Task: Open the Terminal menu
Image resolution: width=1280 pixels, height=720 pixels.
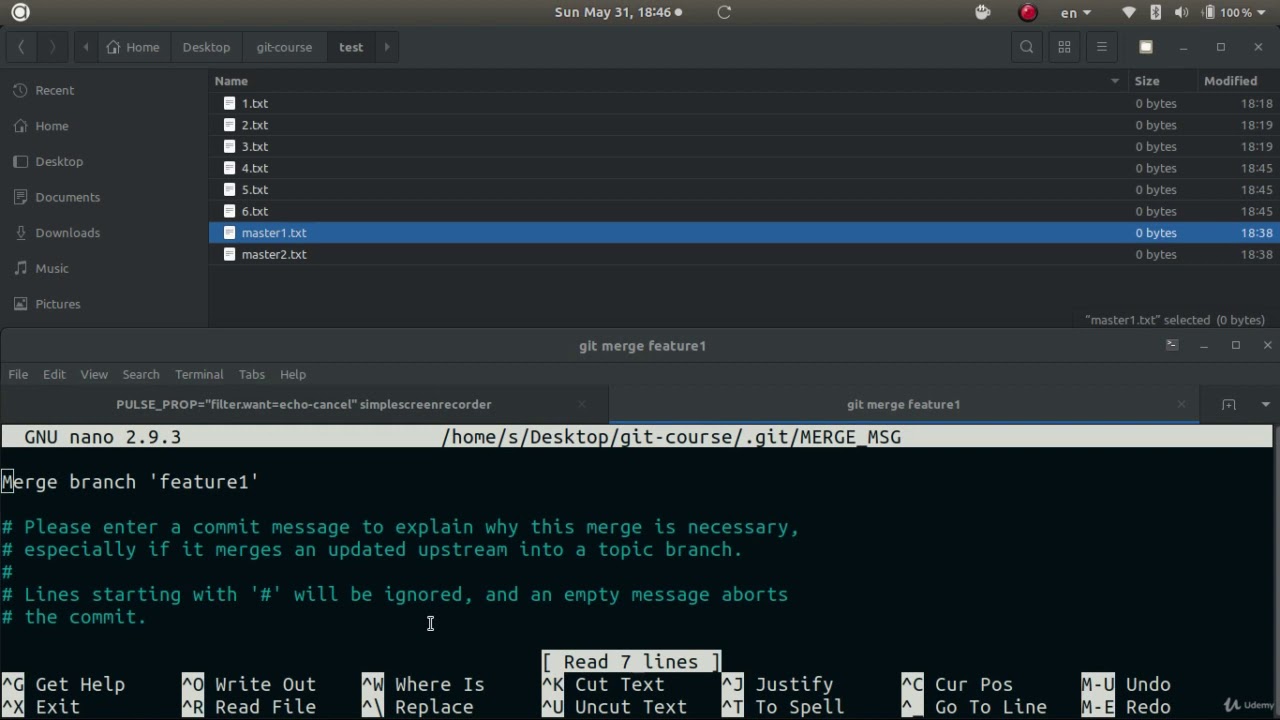Action: coord(199,374)
